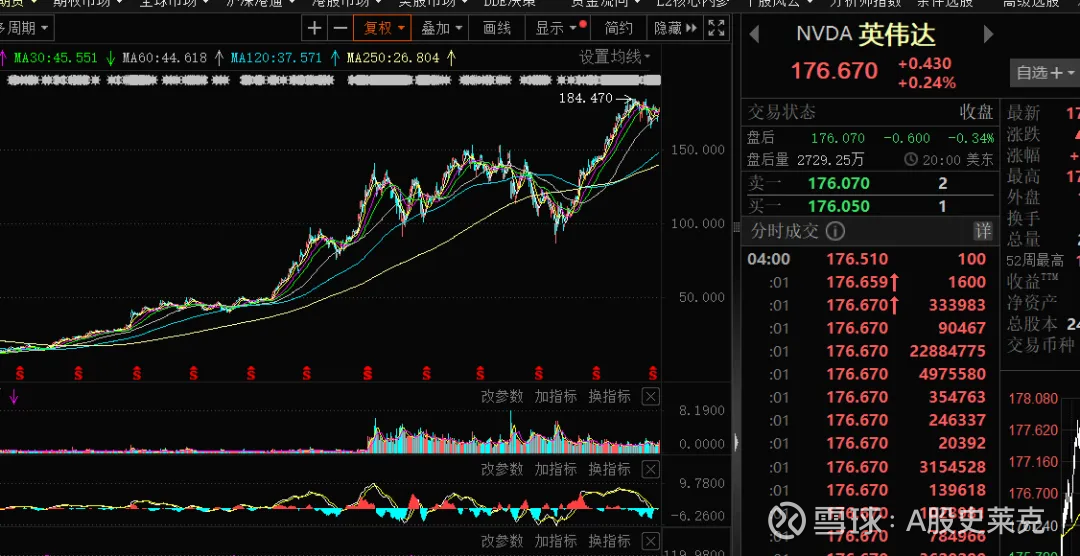Click the side panel collapse handle
1080x556 pixels.
click(x=736, y=441)
